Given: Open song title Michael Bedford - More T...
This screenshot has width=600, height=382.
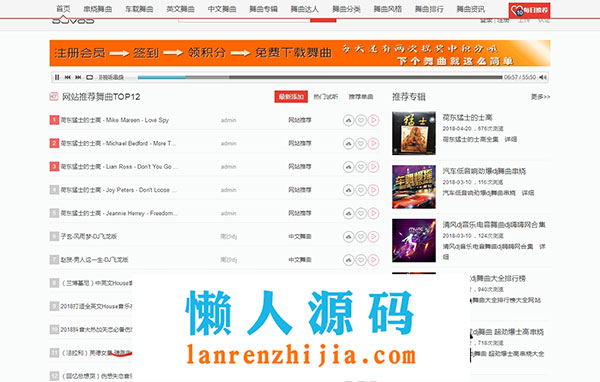Looking at the screenshot, I should coord(118,144).
